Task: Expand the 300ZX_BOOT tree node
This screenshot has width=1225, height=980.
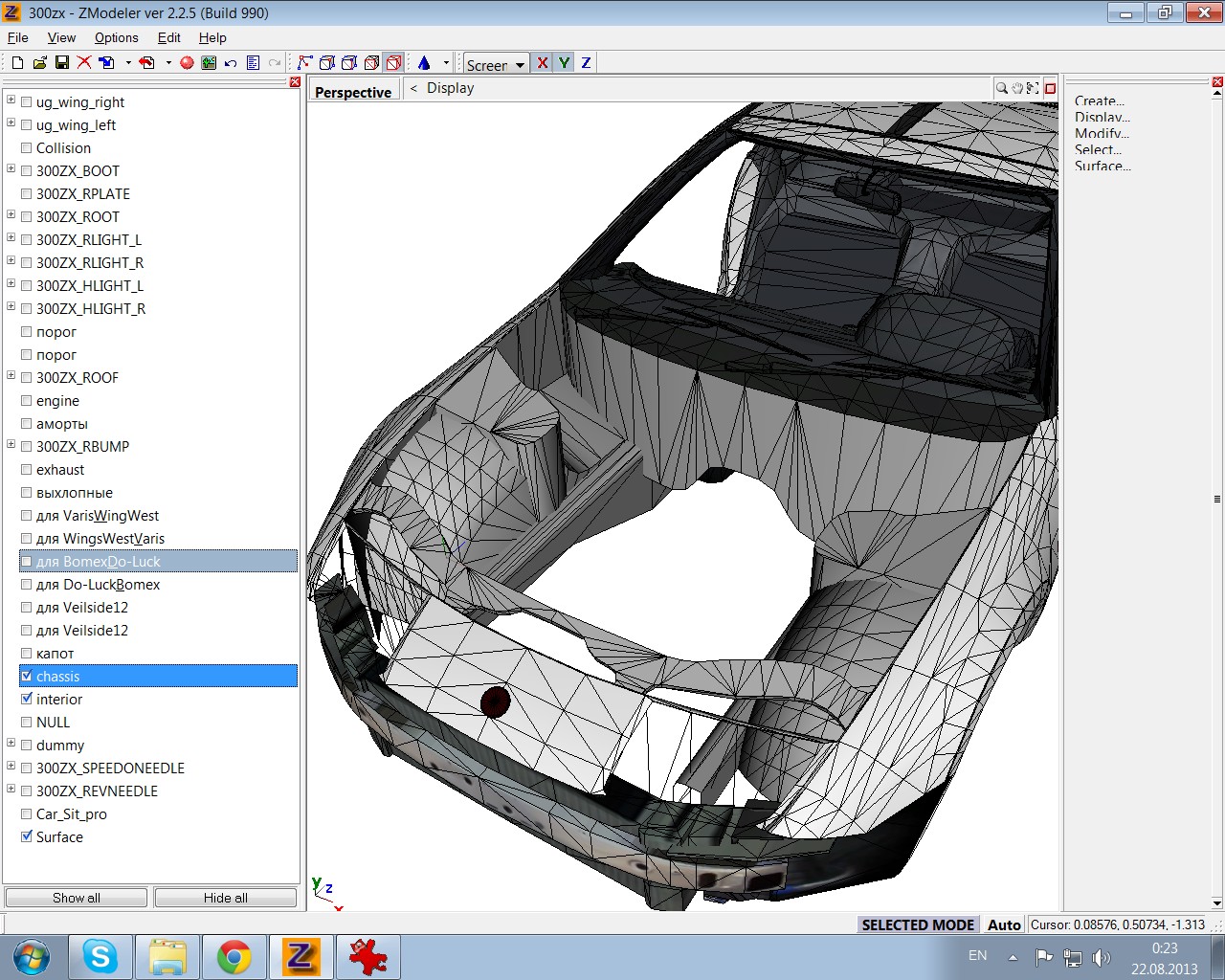Action: click(x=11, y=169)
